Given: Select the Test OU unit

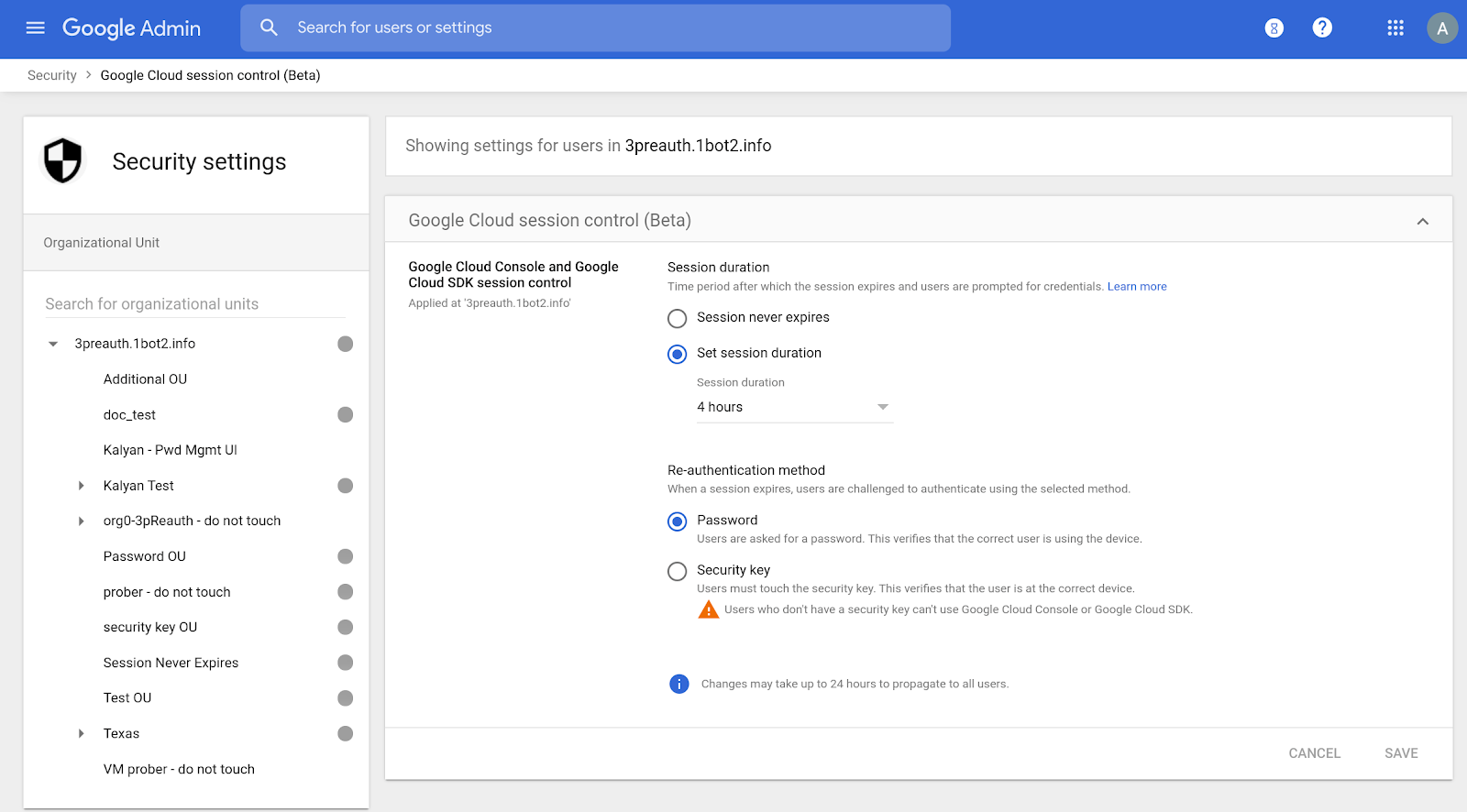Looking at the screenshot, I should [127, 698].
